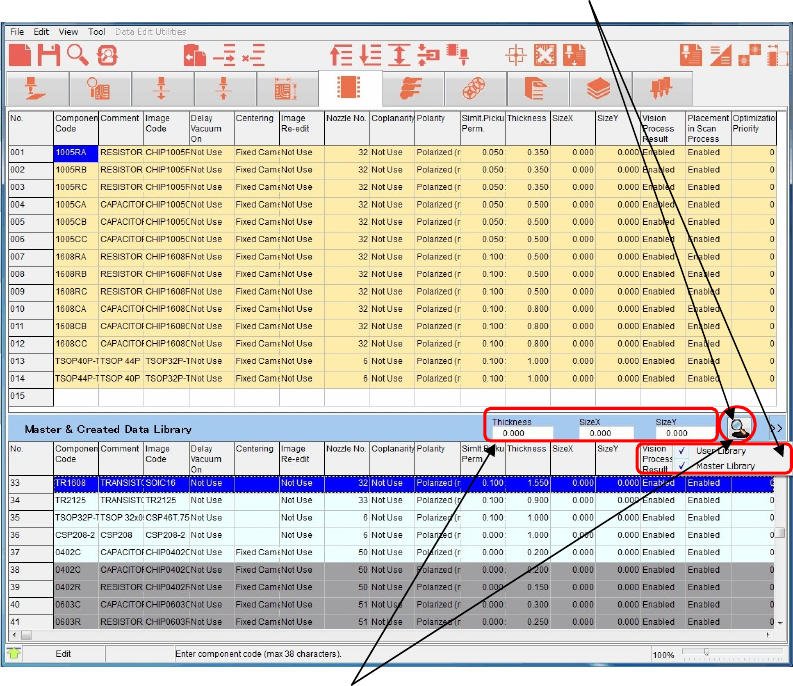This screenshot has height=686, width=793.
Task: Click the green icon in status bar
Action: coord(15,654)
